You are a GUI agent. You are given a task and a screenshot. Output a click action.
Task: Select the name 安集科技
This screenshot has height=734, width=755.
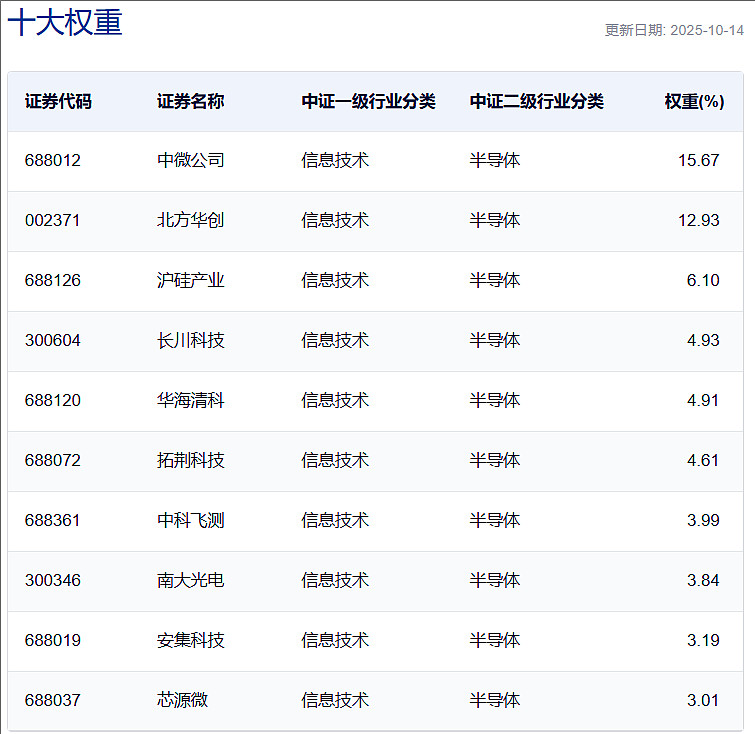click(191, 641)
